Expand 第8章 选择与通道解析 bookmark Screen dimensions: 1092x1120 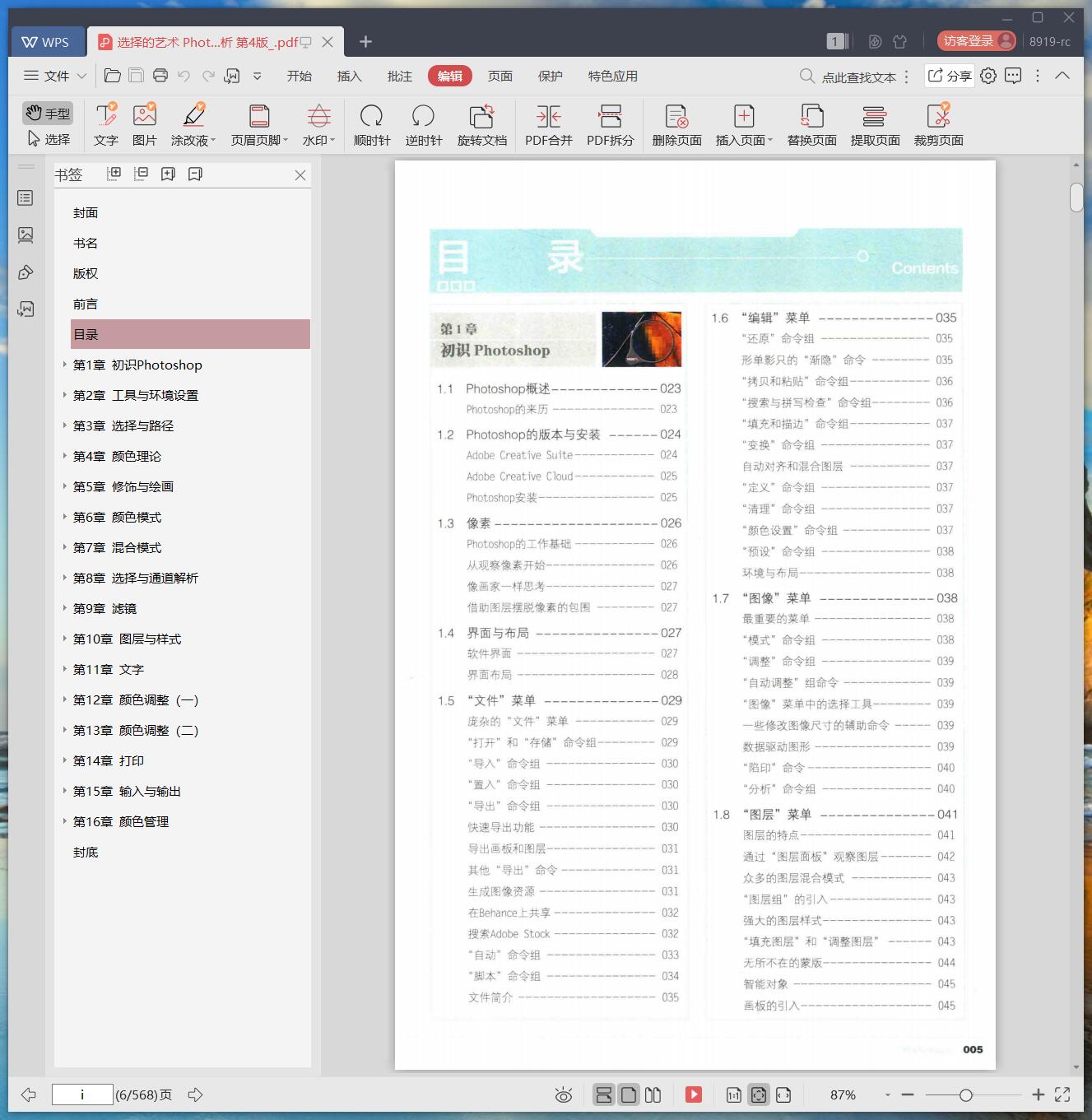click(x=65, y=578)
